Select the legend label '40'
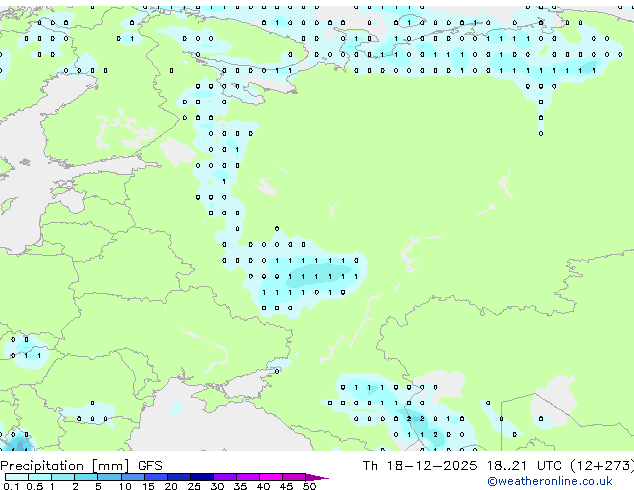 (263, 486)
